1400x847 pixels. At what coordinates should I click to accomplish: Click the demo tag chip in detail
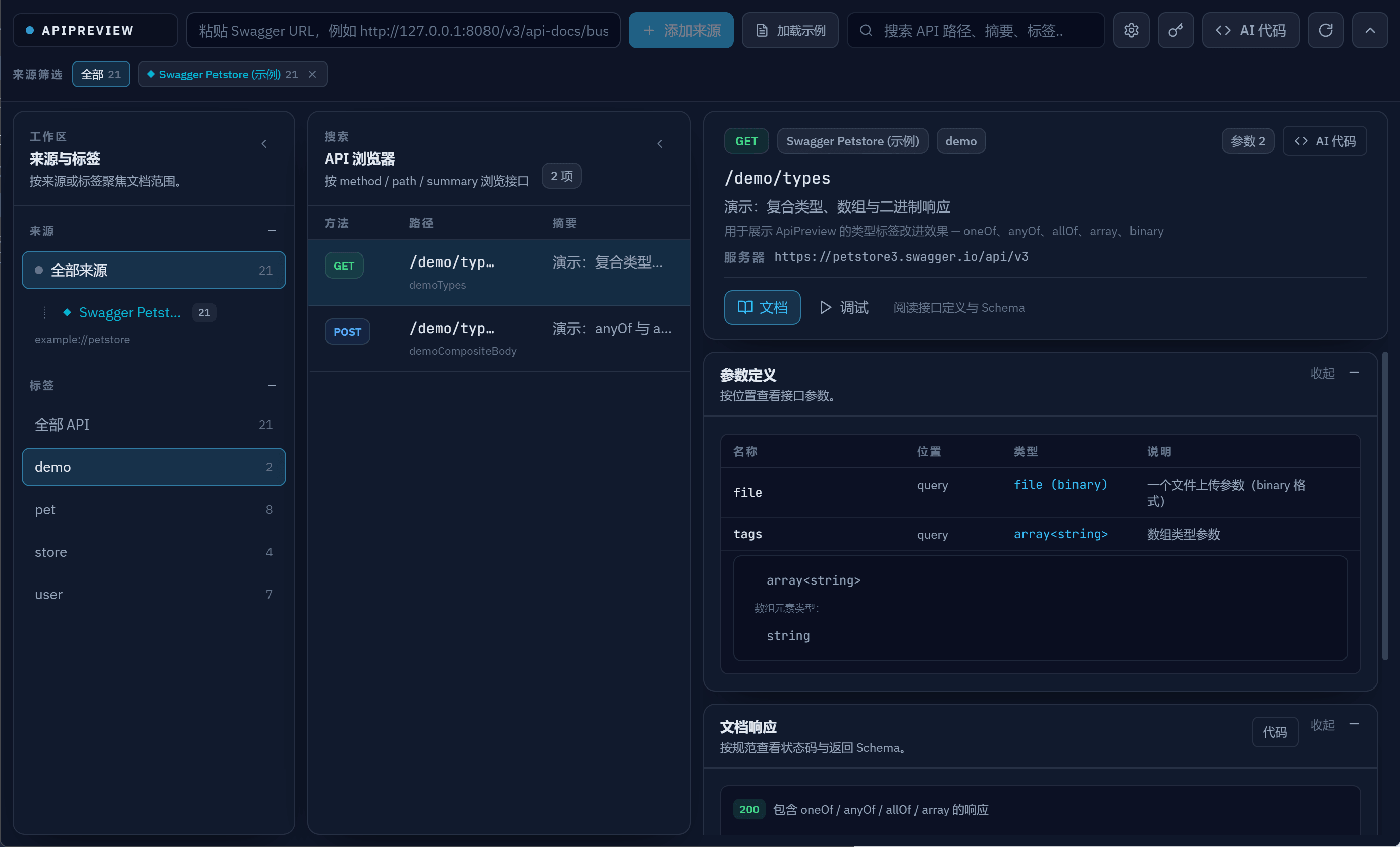pyautogui.click(x=961, y=141)
